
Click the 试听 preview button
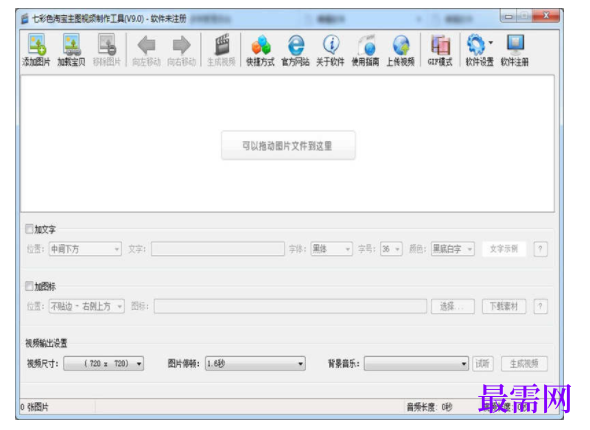(x=483, y=364)
